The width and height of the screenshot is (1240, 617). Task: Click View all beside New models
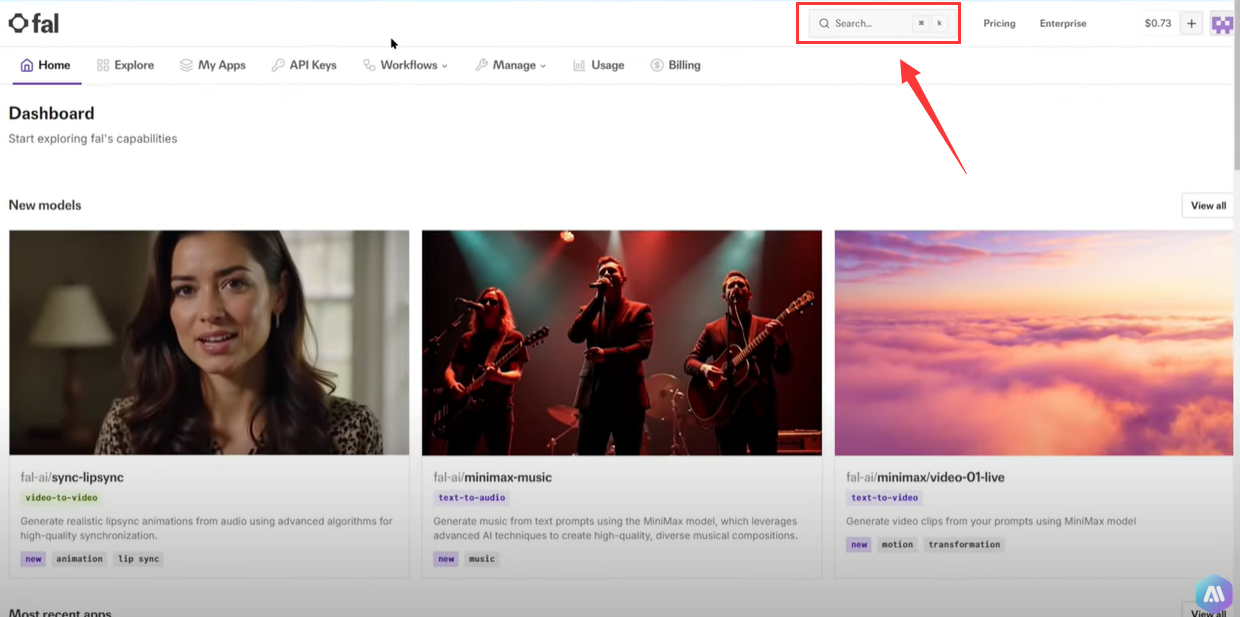[x=1208, y=205]
